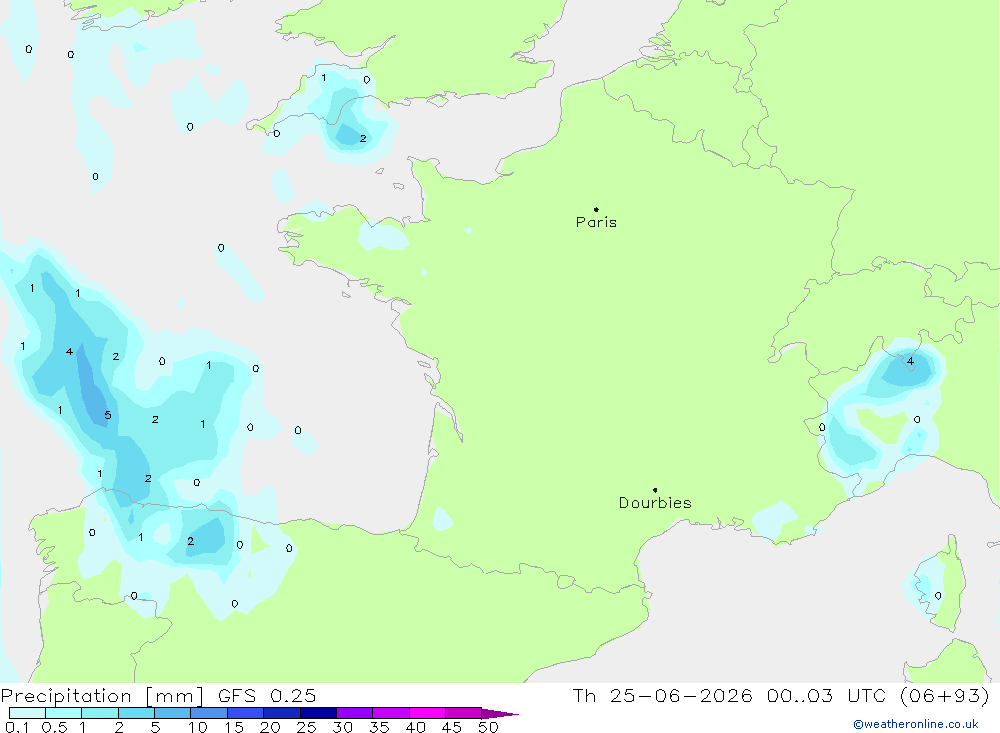
Task: Click the '0.1' legend scale label
Action: [x=17, y=727]
